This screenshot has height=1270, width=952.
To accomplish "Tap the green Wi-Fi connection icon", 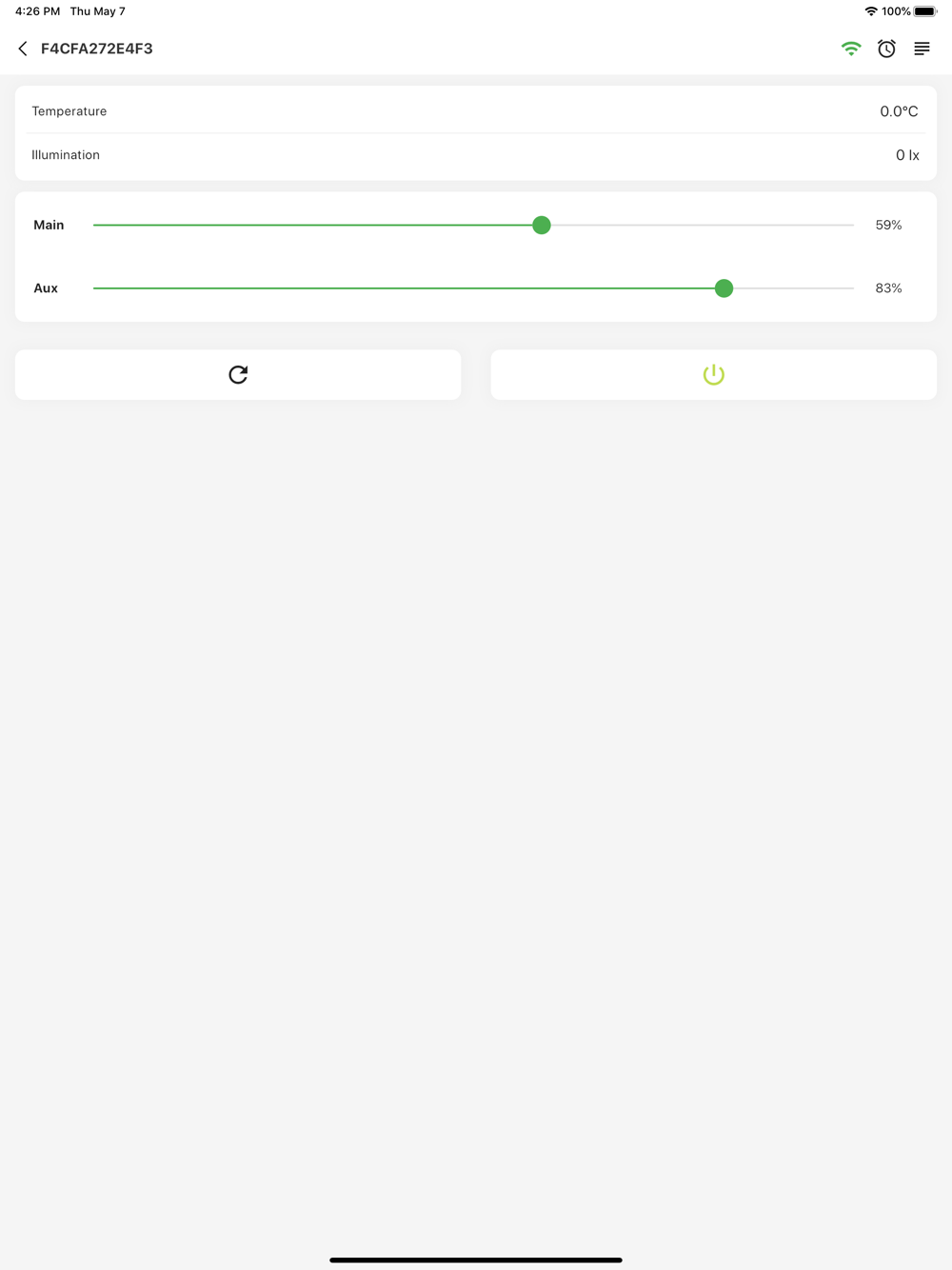I will [851, 49].
